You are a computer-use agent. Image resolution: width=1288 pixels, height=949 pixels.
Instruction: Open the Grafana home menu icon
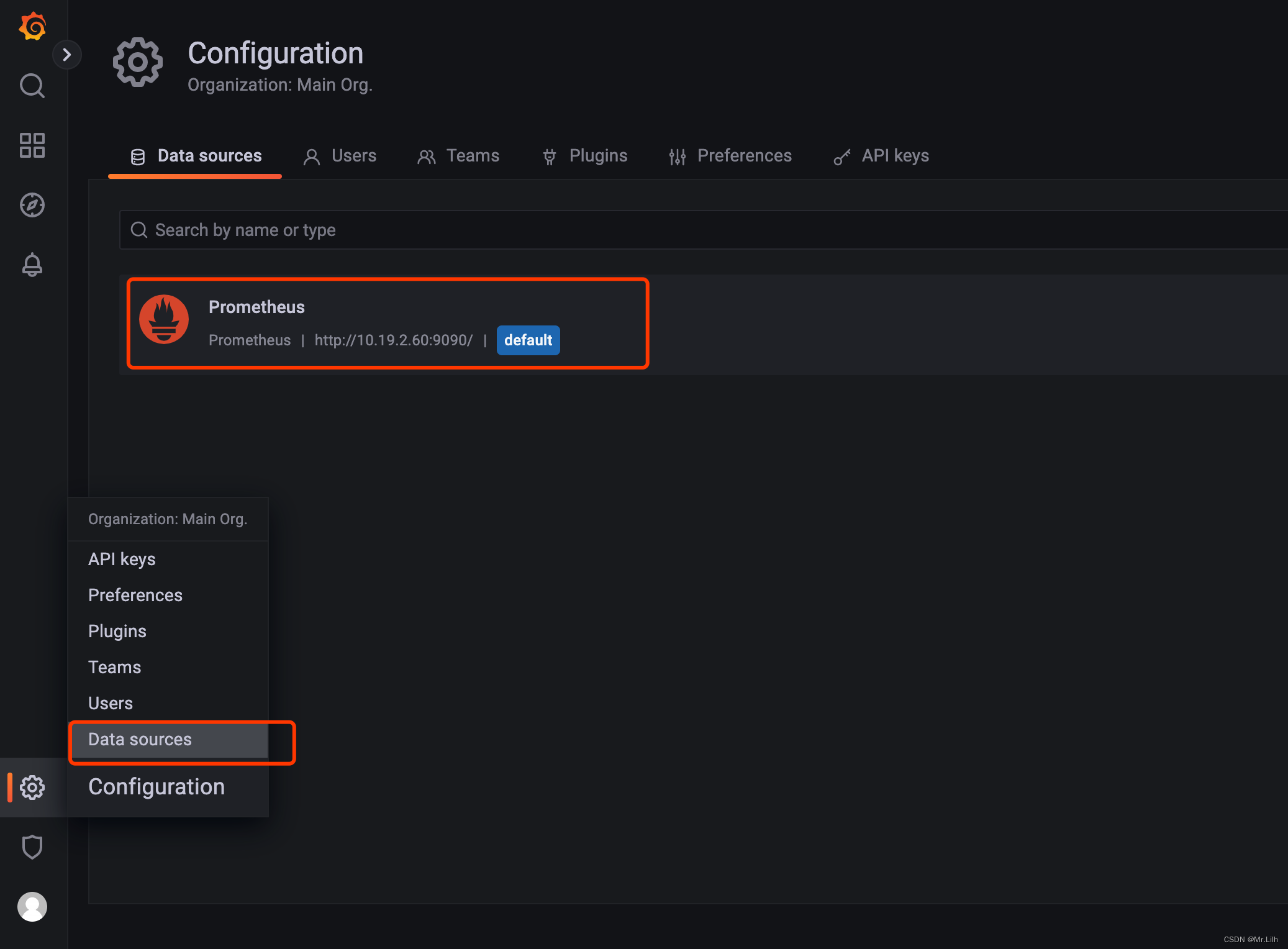pos(32,25)
